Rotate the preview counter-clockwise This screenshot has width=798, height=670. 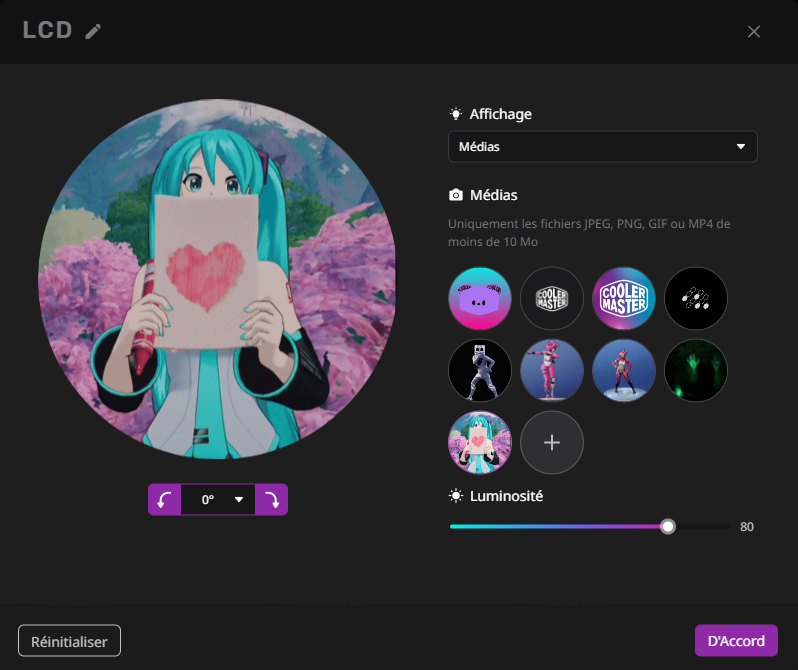[x=164, y=499]
